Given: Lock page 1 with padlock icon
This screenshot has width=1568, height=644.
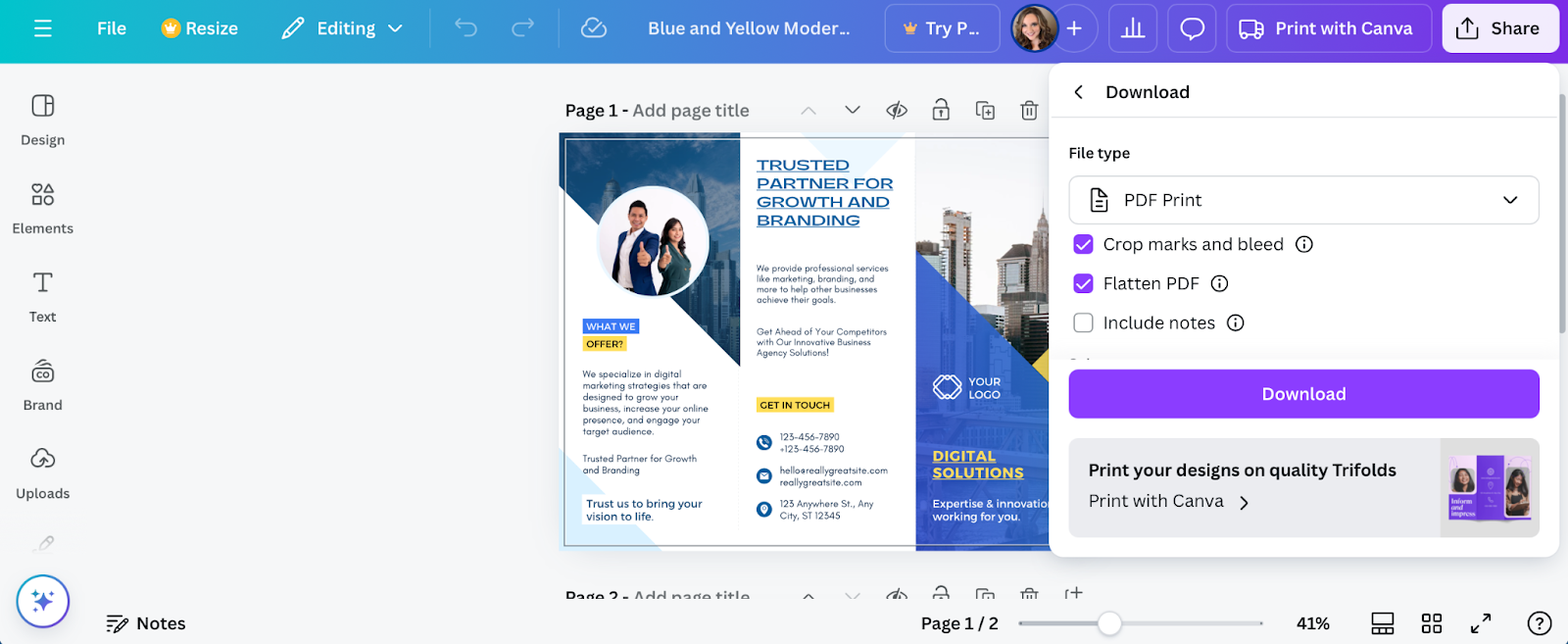Looking at the screenshot, I should (x=941, y=111).
